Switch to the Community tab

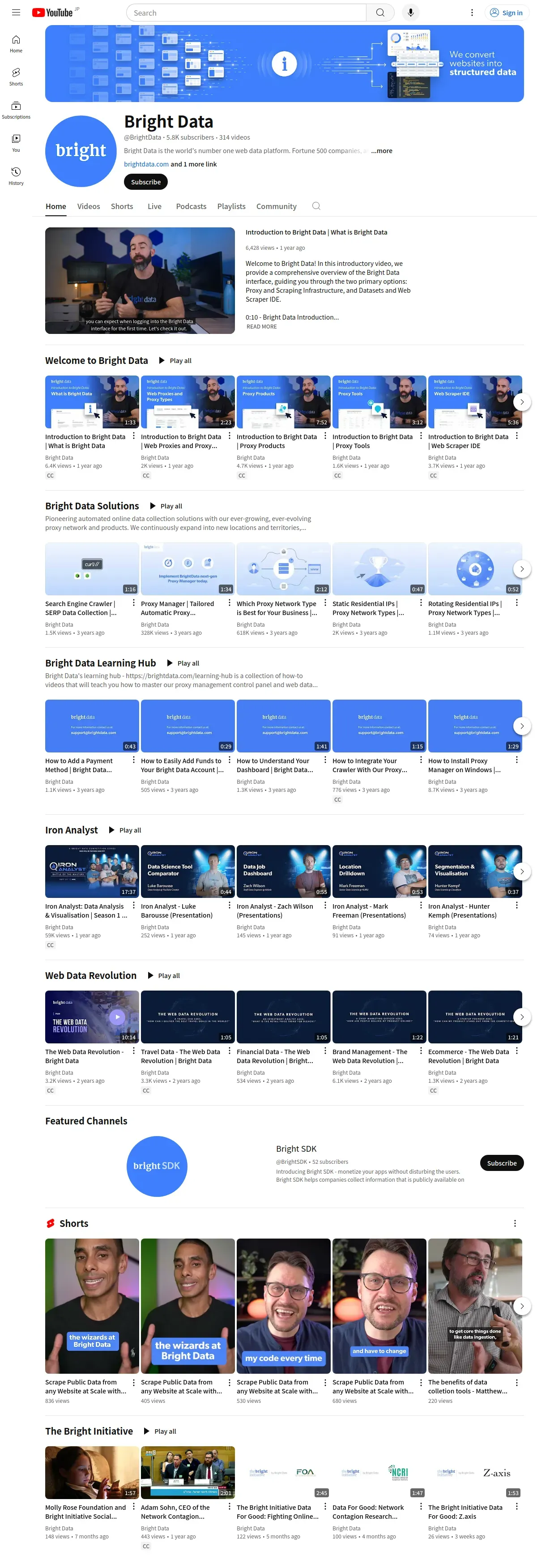277,206
